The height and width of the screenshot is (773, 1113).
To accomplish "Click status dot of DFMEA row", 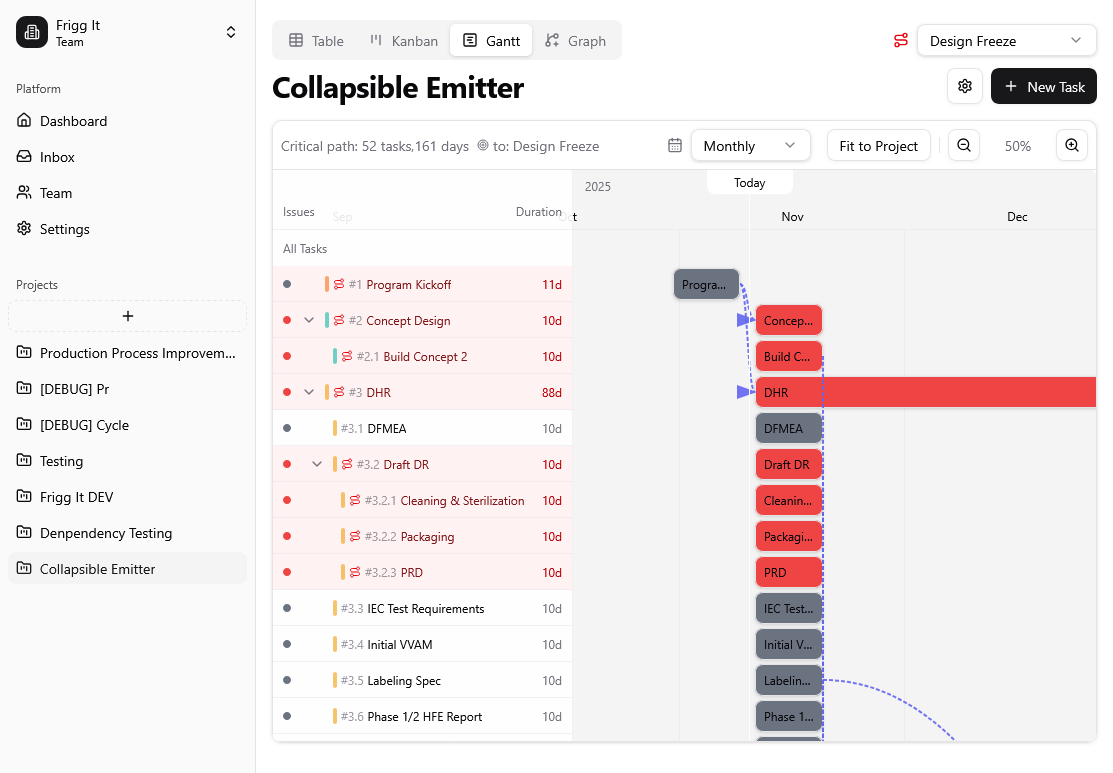I will coord(287,429).
